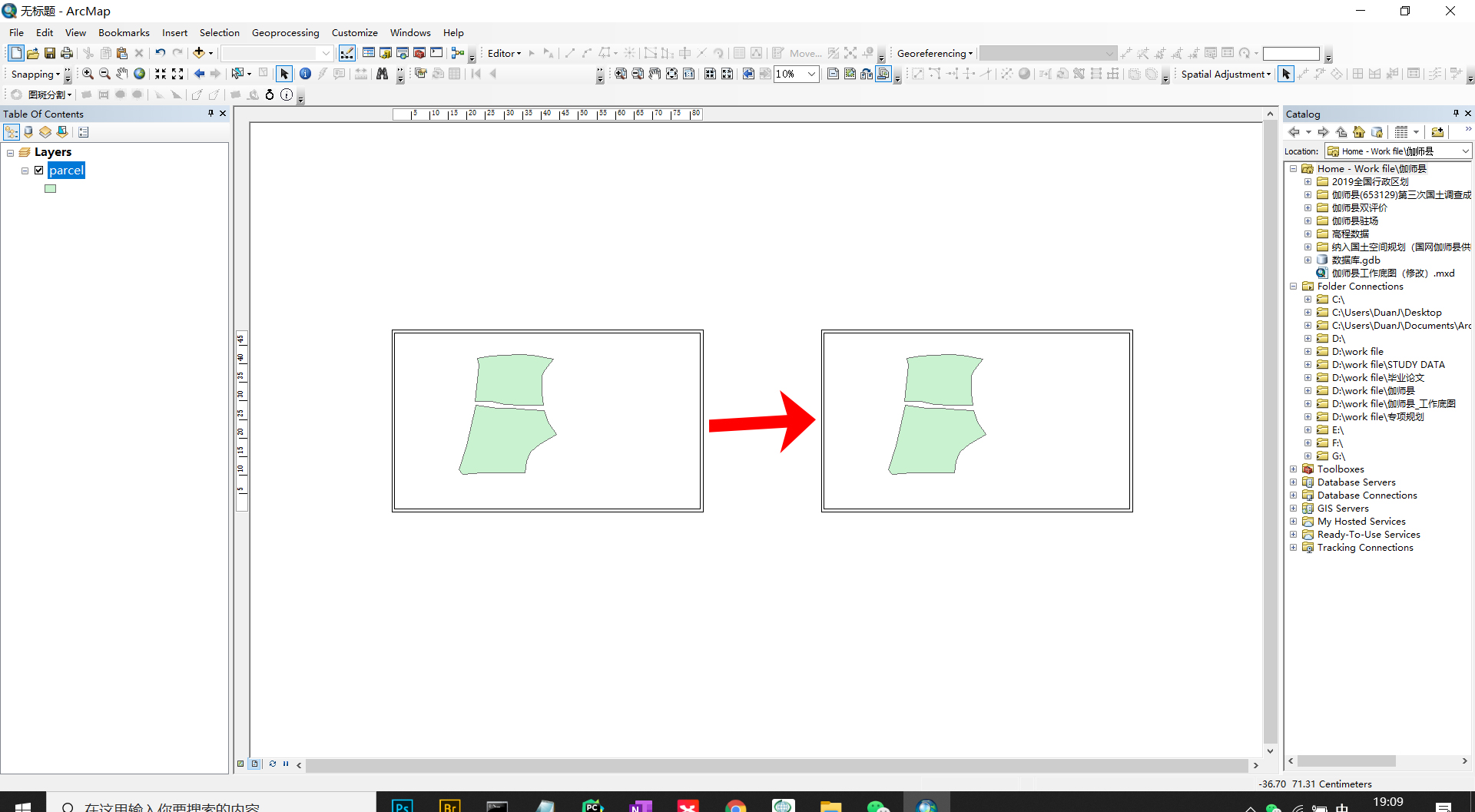Open the Spatial Adjustment dropdown

coord(1226,74)
